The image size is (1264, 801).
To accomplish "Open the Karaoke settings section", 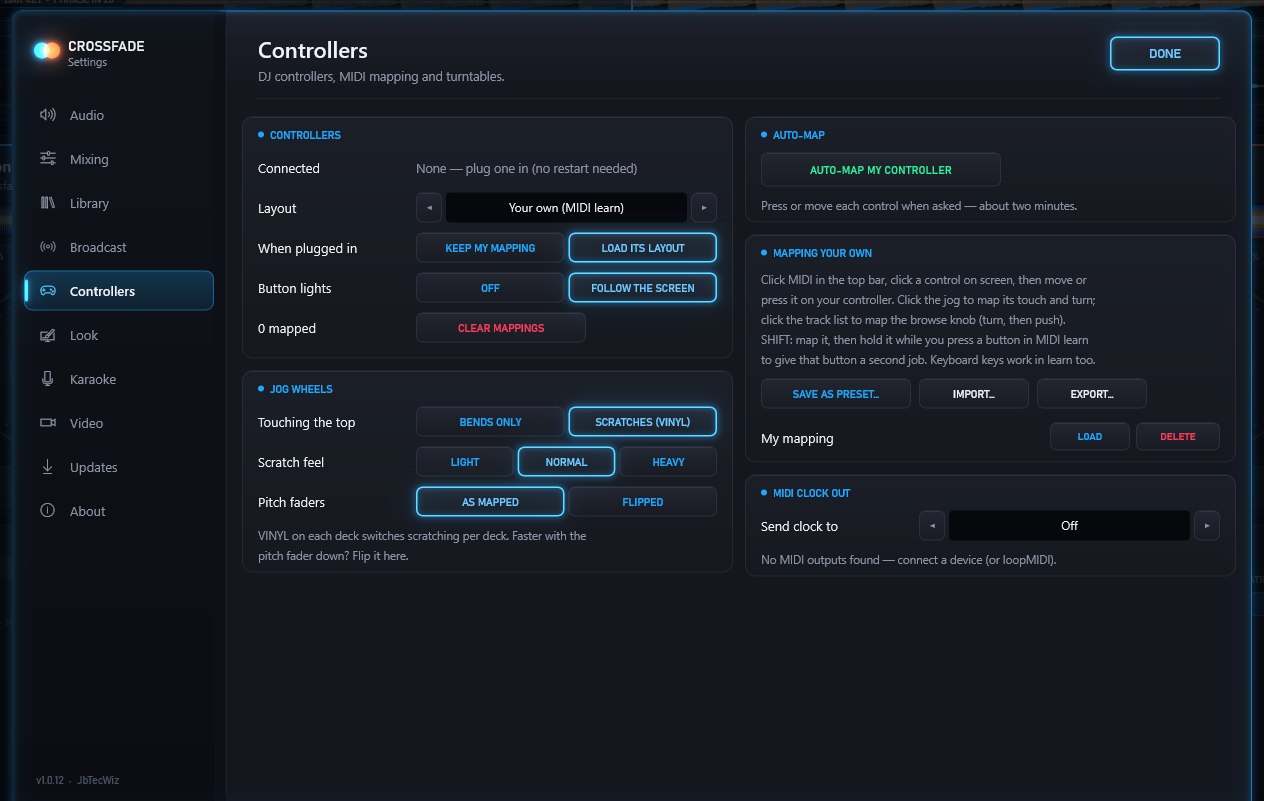I will [119, 379].
